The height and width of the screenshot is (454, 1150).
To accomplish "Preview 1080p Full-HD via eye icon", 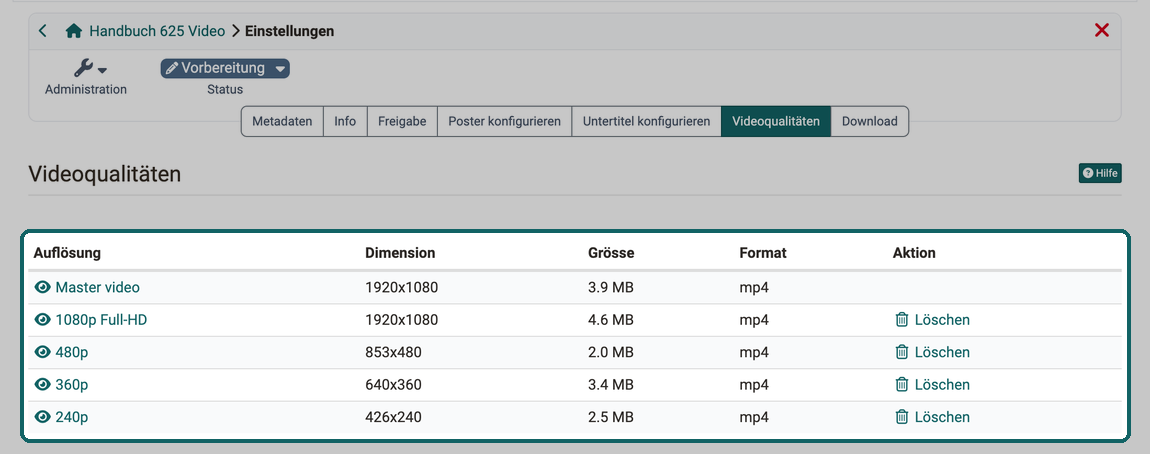I will point(43,320).
